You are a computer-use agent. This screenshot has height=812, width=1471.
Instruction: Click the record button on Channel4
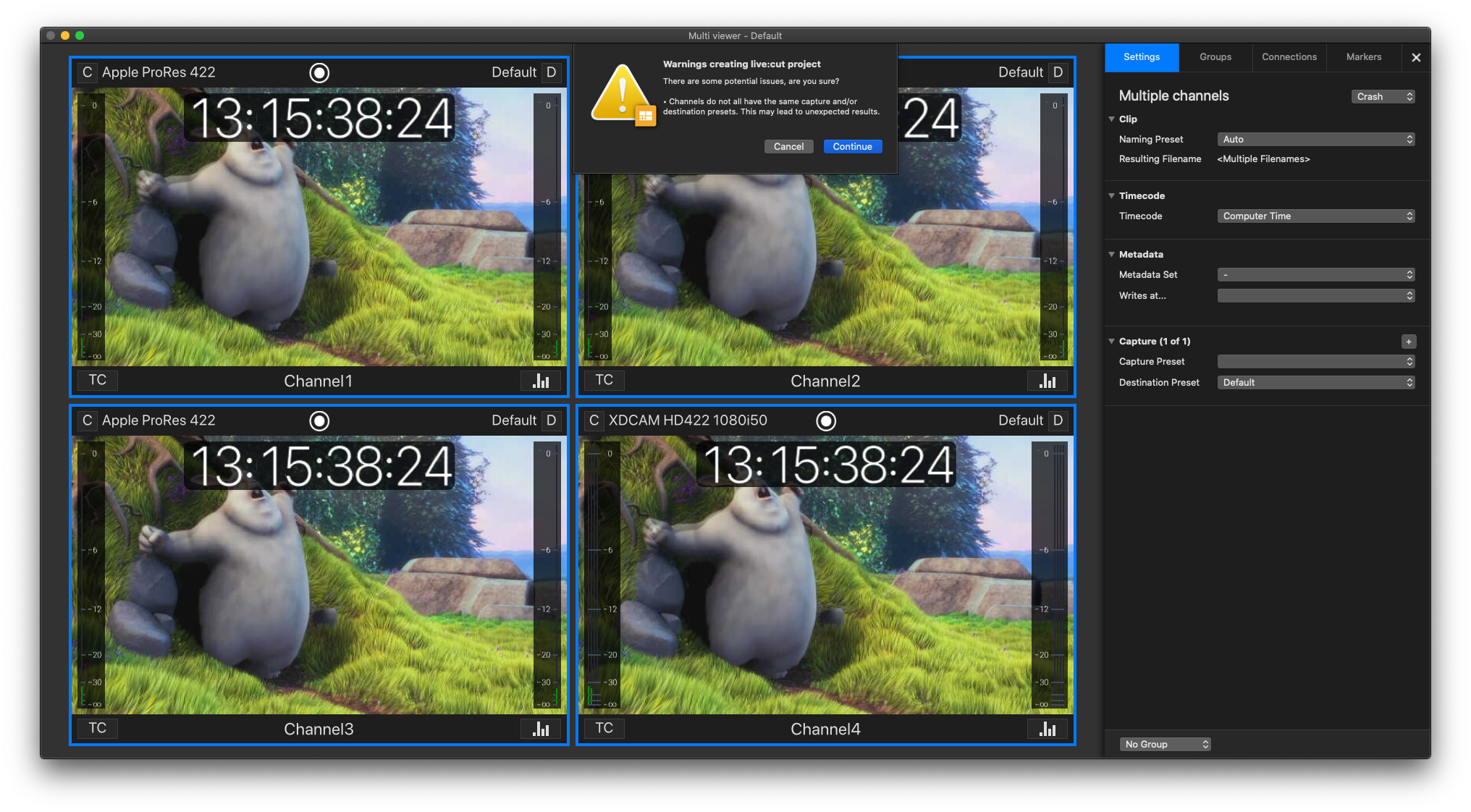[826, 420]
